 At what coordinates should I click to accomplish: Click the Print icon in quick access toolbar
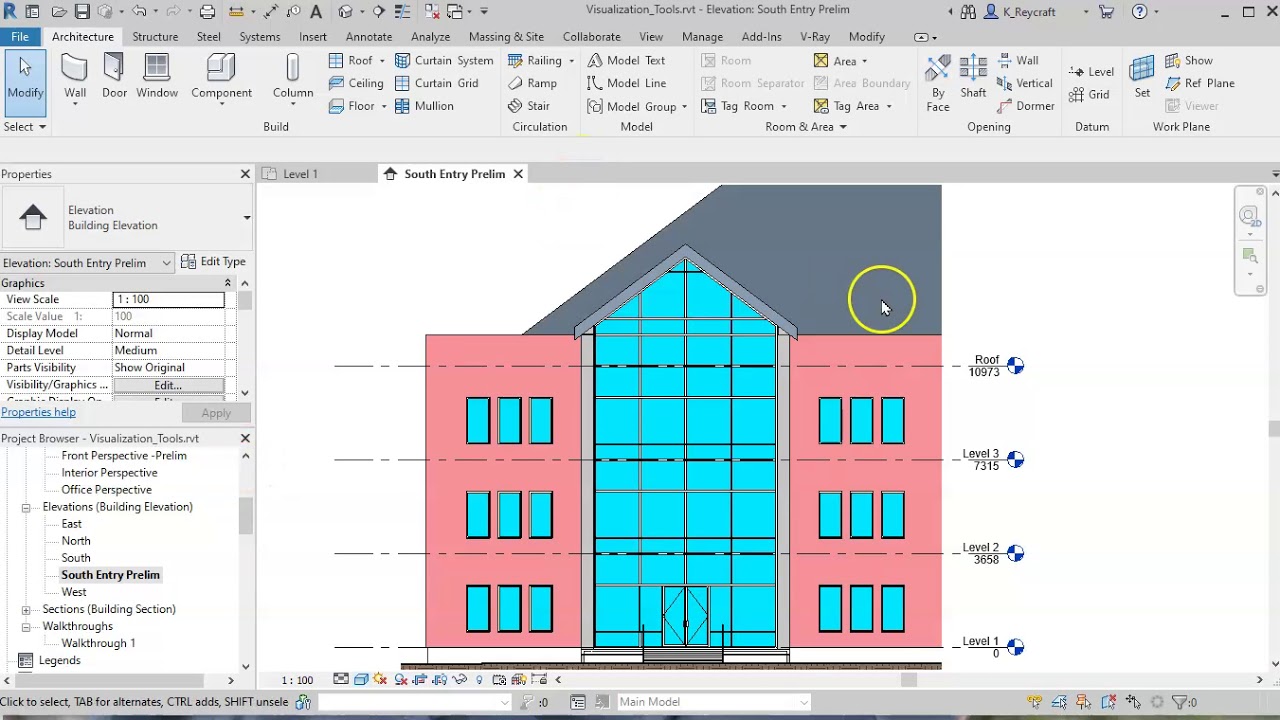point(207,12)
